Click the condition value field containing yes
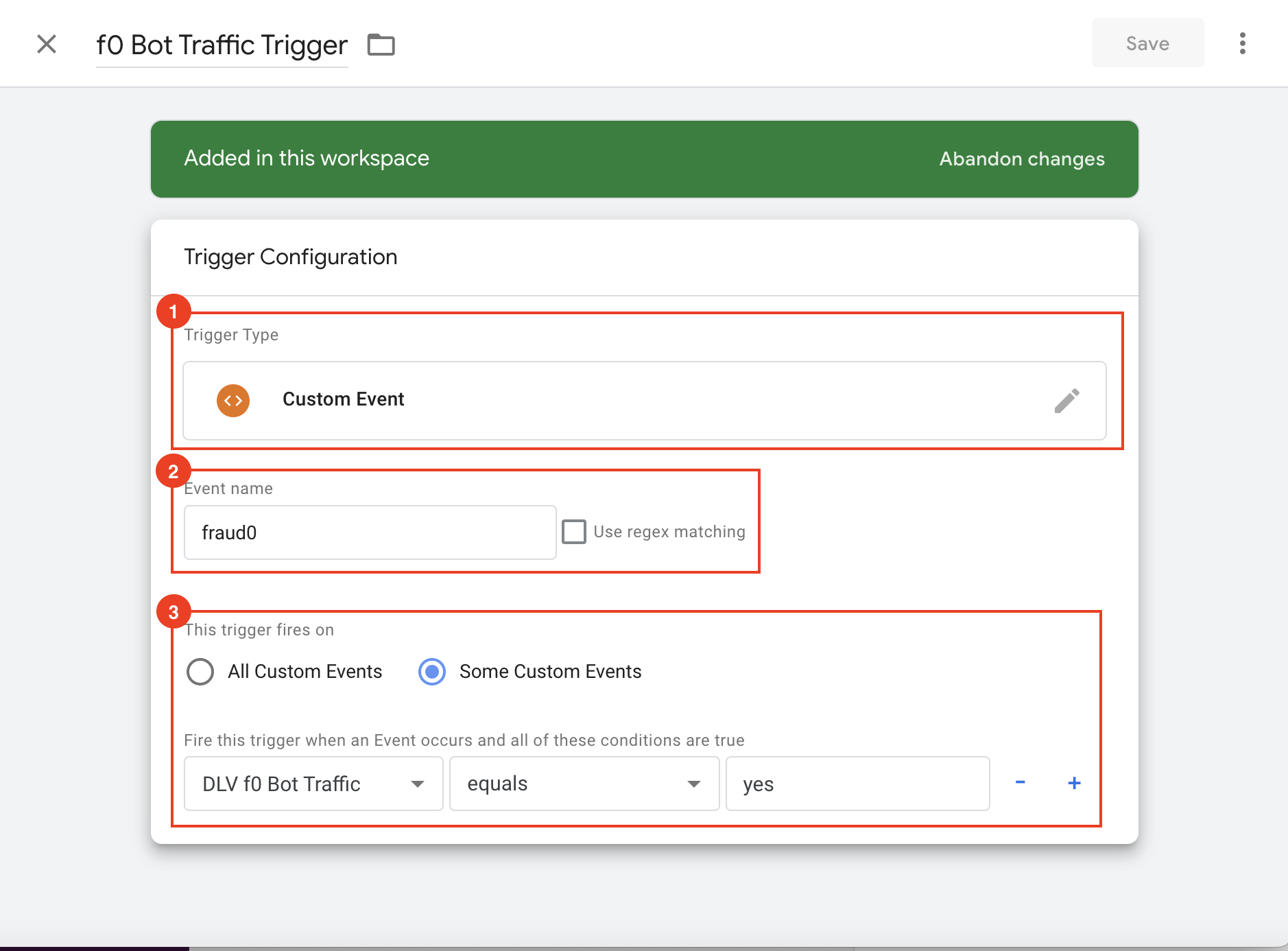The width and height of the screenshot is (1288, 951). [857, 784]
